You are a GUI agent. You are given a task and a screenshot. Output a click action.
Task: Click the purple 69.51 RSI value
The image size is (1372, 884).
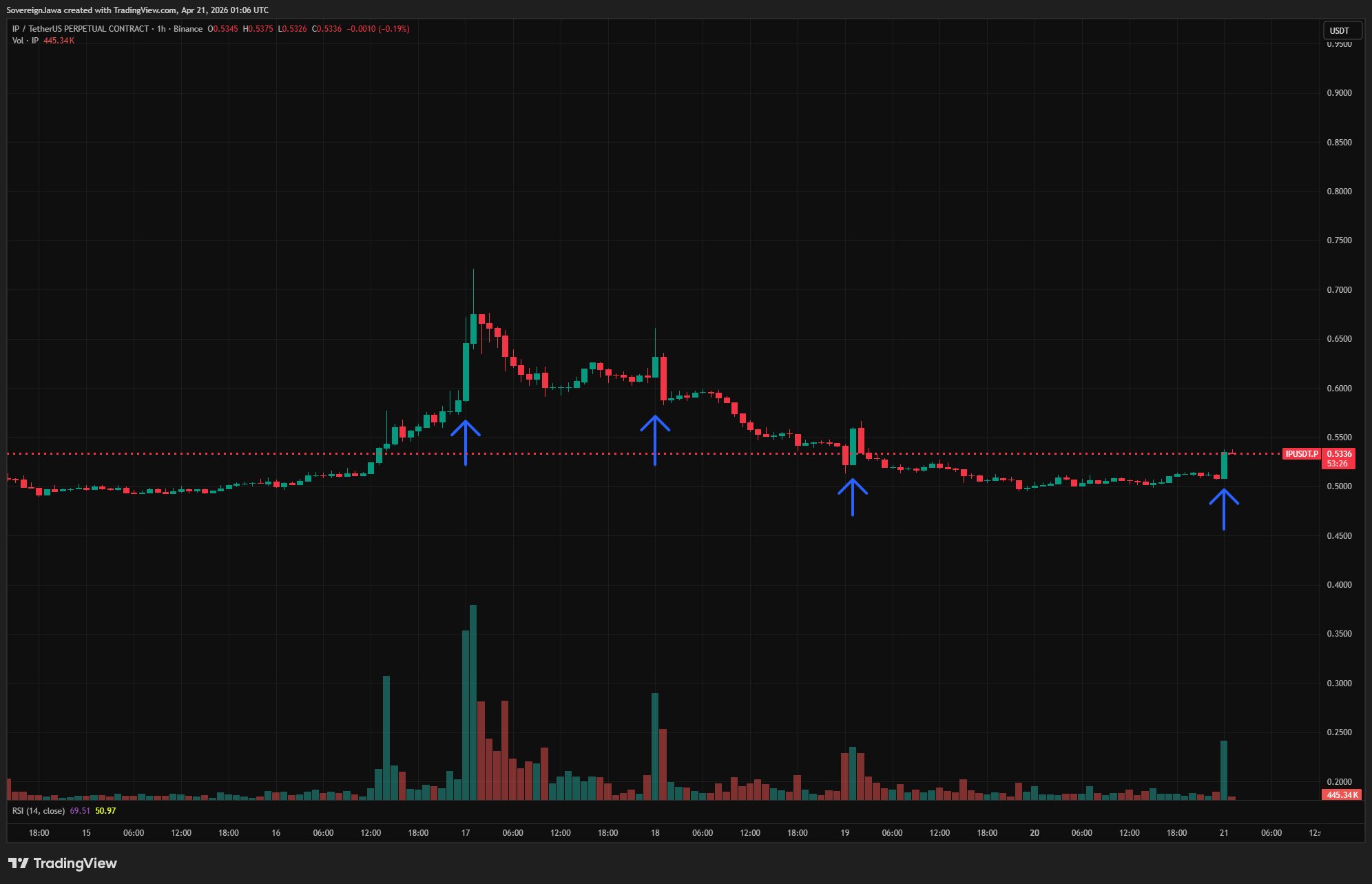pos(80,811)
